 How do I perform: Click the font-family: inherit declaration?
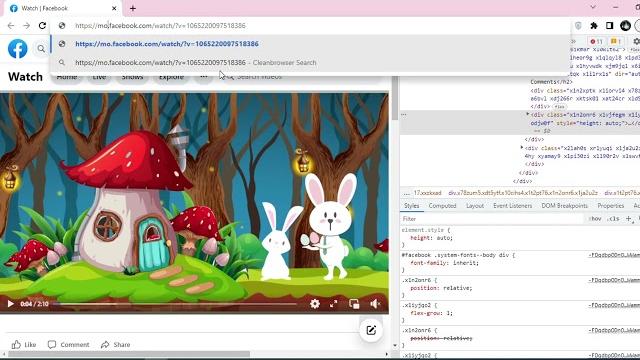[444, 263]
